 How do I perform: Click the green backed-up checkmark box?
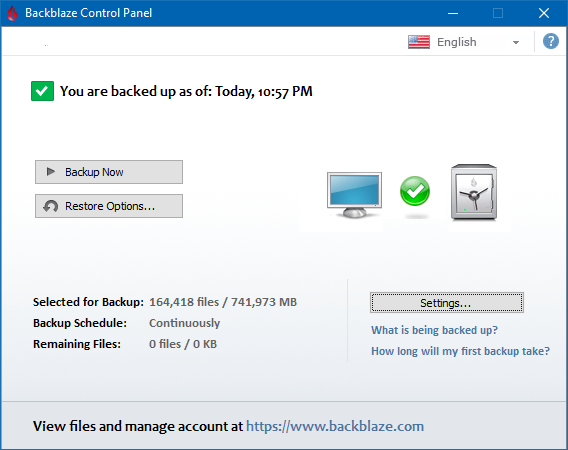[x=42, y=91]
